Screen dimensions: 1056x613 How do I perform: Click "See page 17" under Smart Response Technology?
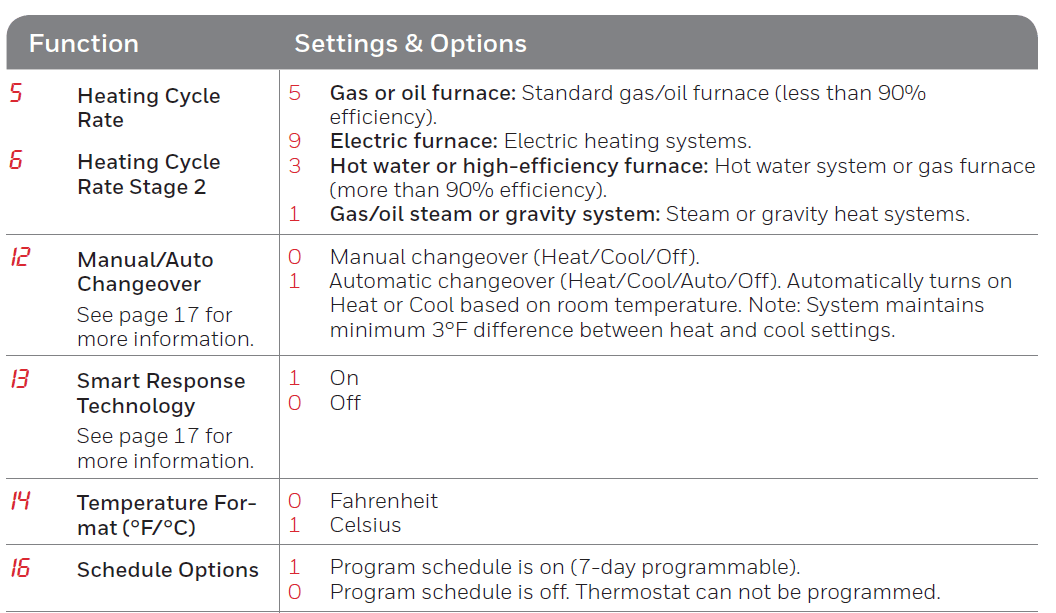[x=154, y=437]
